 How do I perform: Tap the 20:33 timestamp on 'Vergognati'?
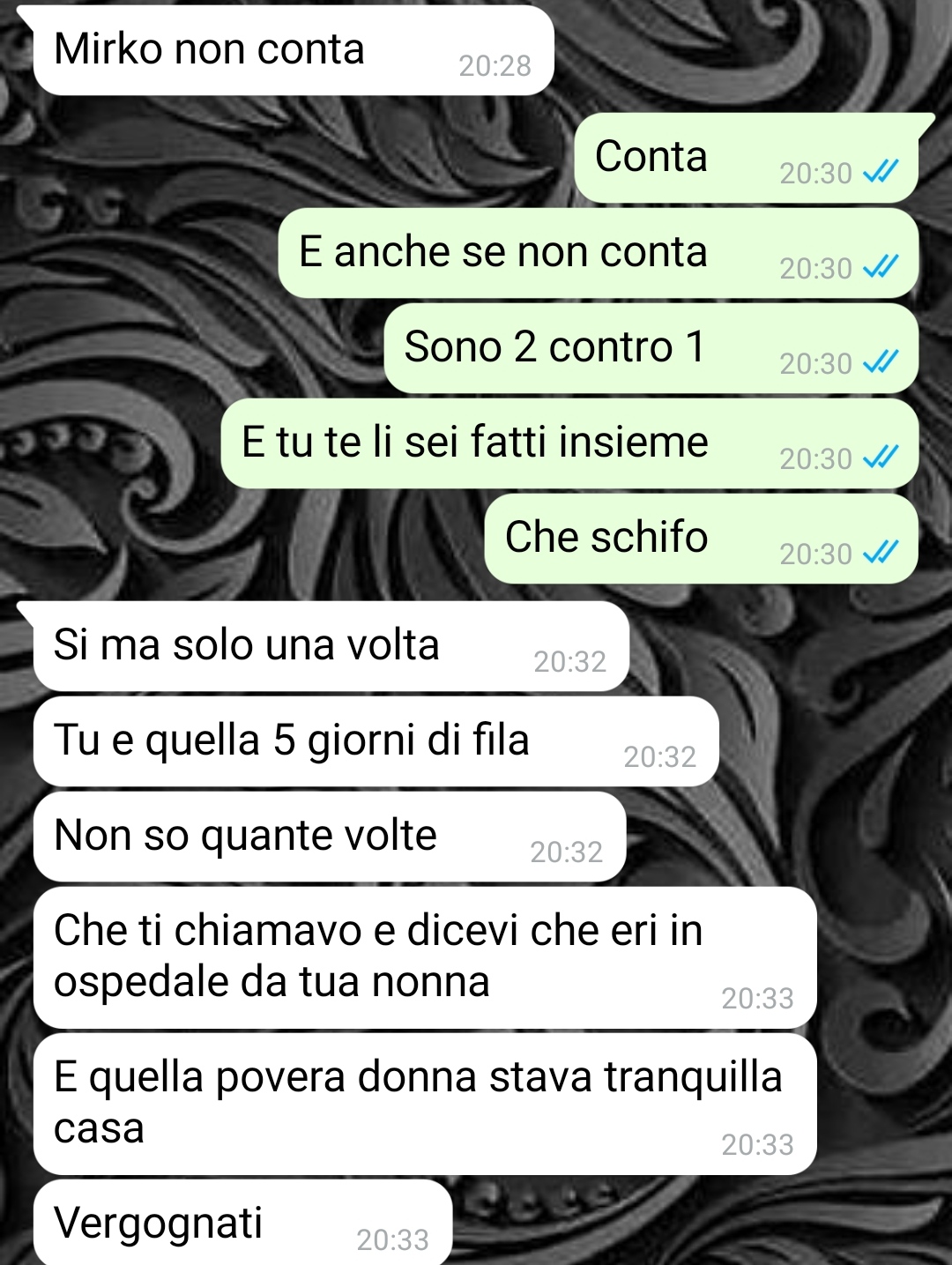point(393,1239)
